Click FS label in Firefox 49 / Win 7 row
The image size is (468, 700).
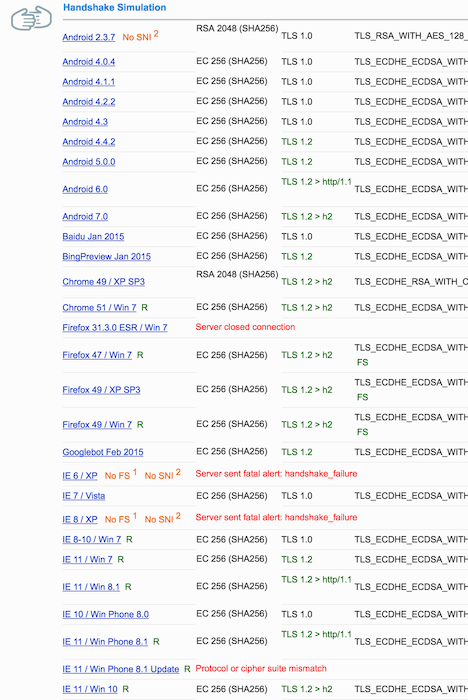(x=363, y=432)
